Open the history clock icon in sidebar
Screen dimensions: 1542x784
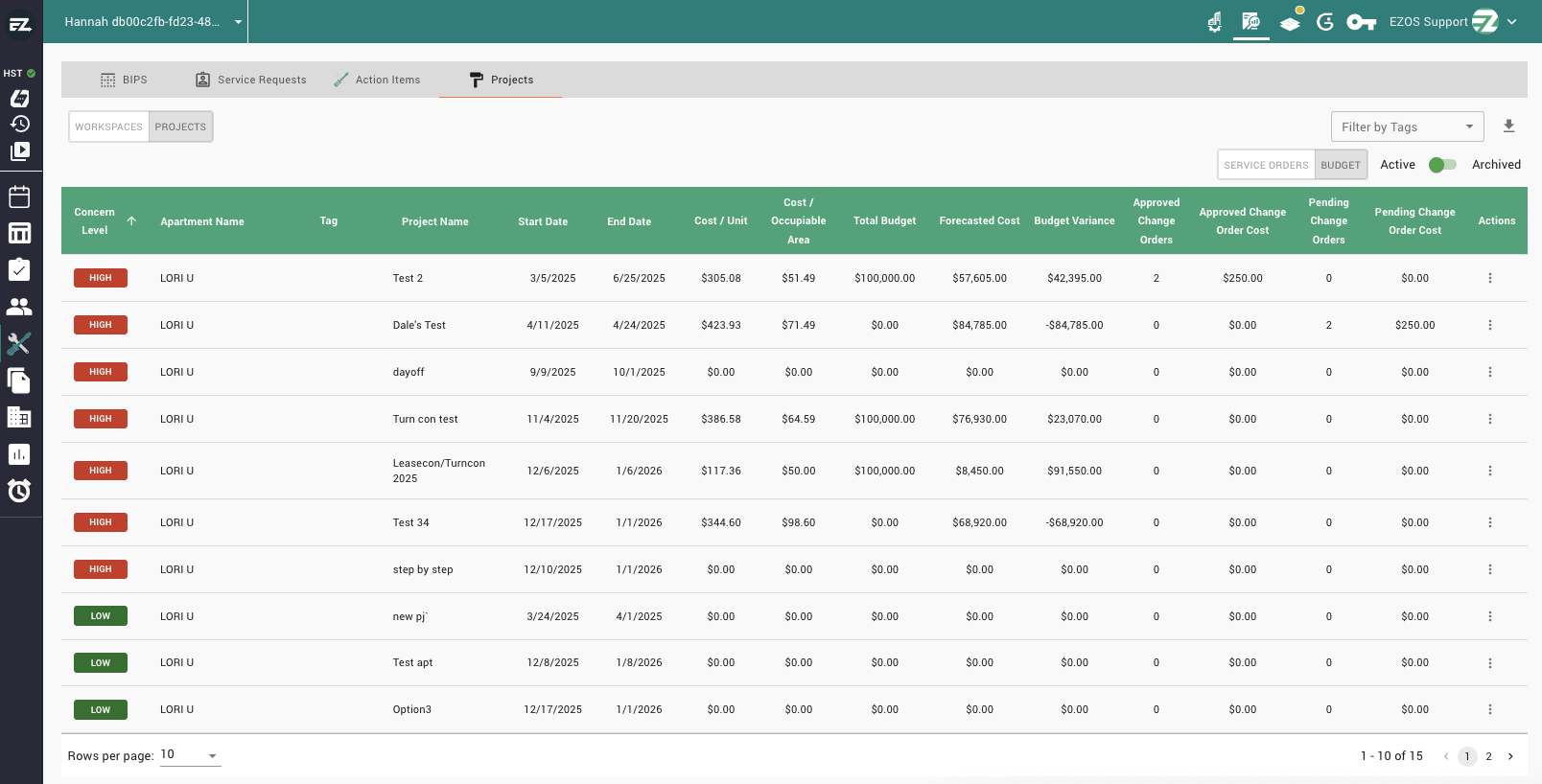click(x=19, y=124)
